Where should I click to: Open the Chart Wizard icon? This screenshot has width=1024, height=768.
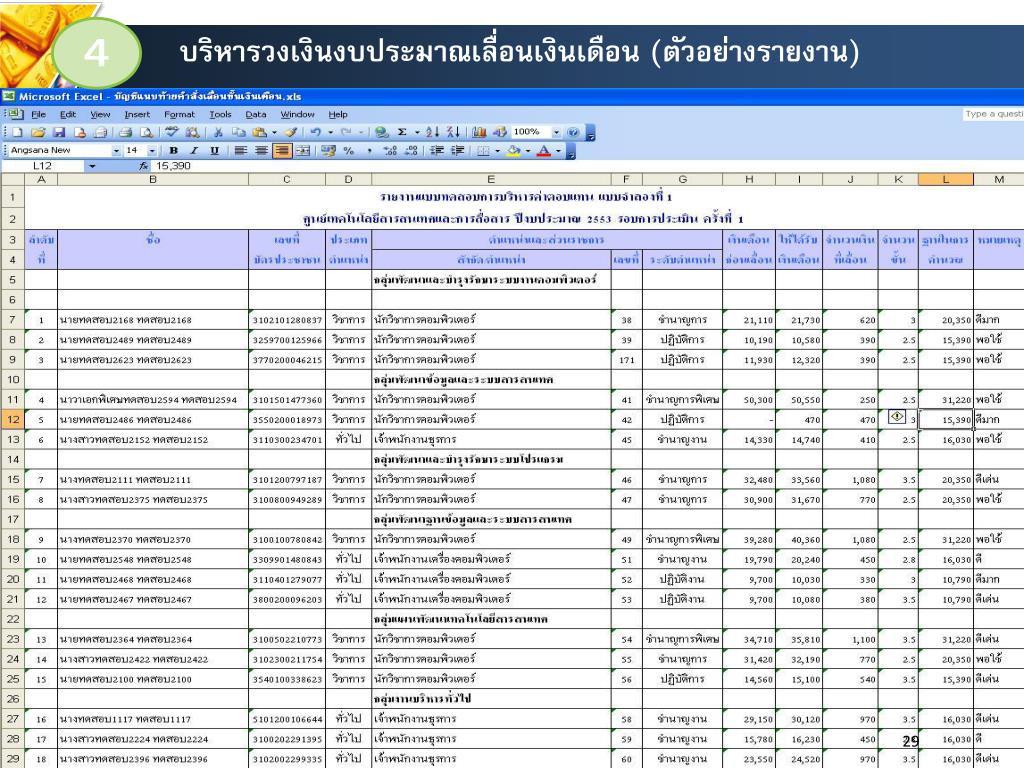click(479, 132)
